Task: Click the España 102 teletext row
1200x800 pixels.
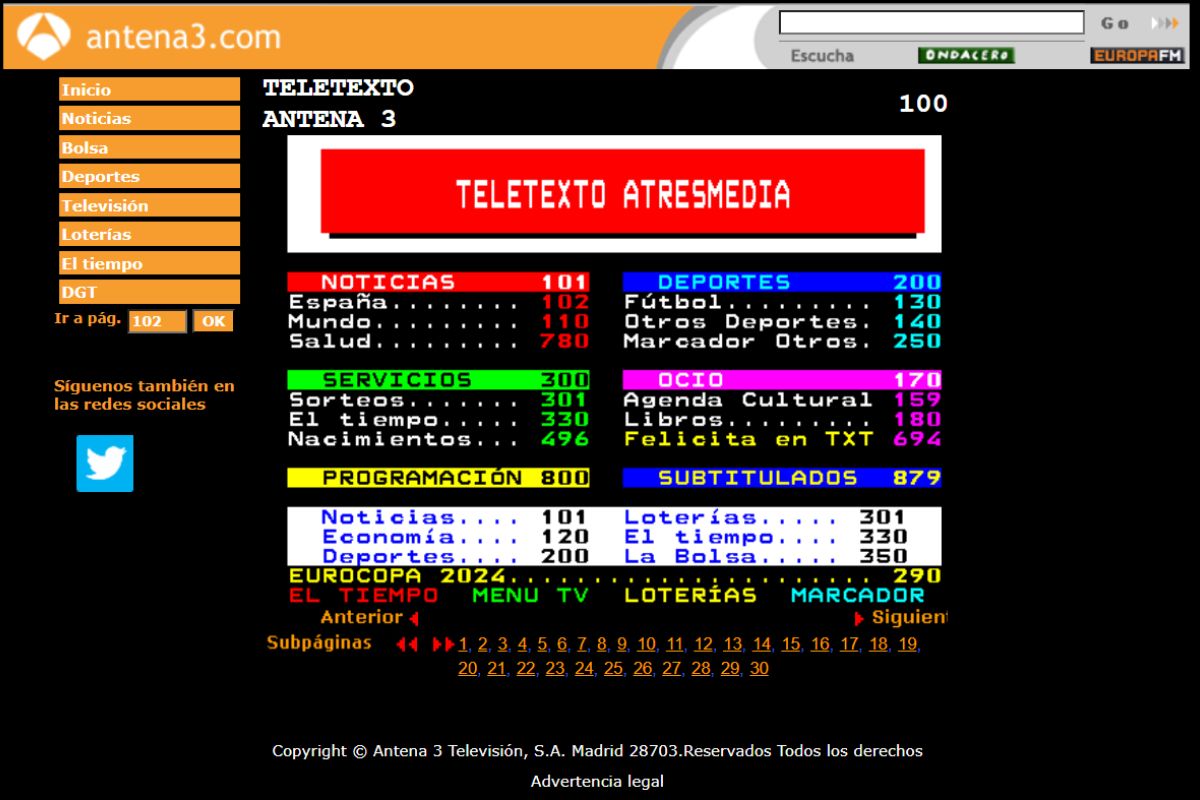Action: [438, 302]
